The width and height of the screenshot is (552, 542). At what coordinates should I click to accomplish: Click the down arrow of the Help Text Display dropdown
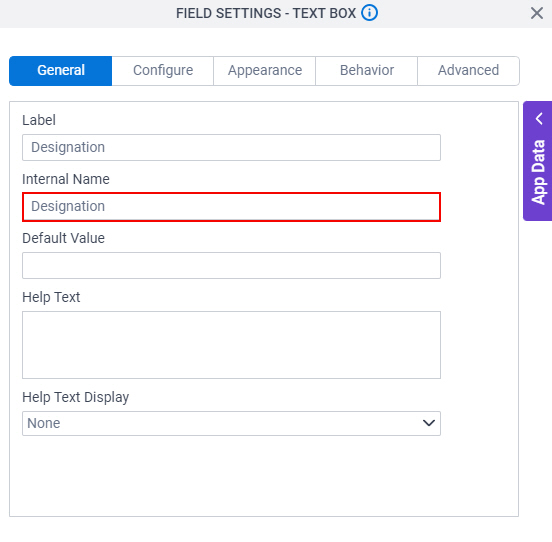(428, 423)
